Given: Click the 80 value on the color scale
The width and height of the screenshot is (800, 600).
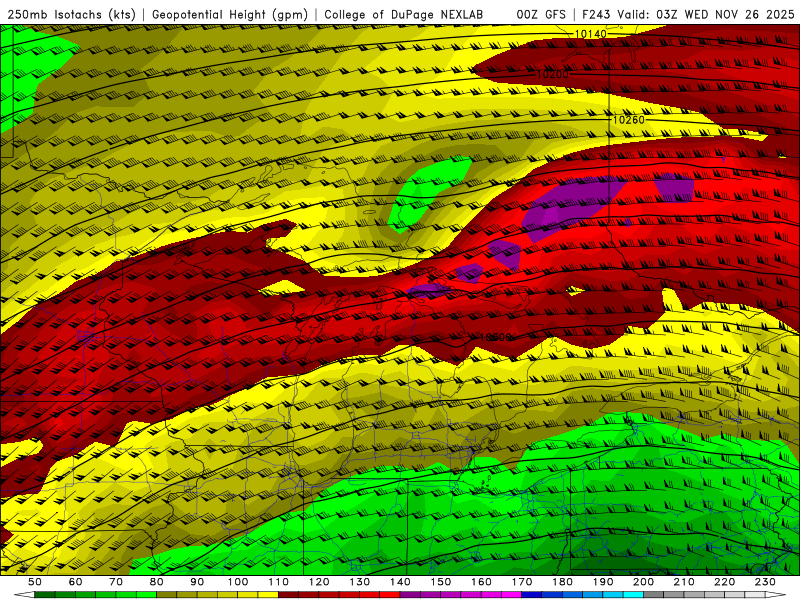Looking at the screenshot, I should (157, 582).
